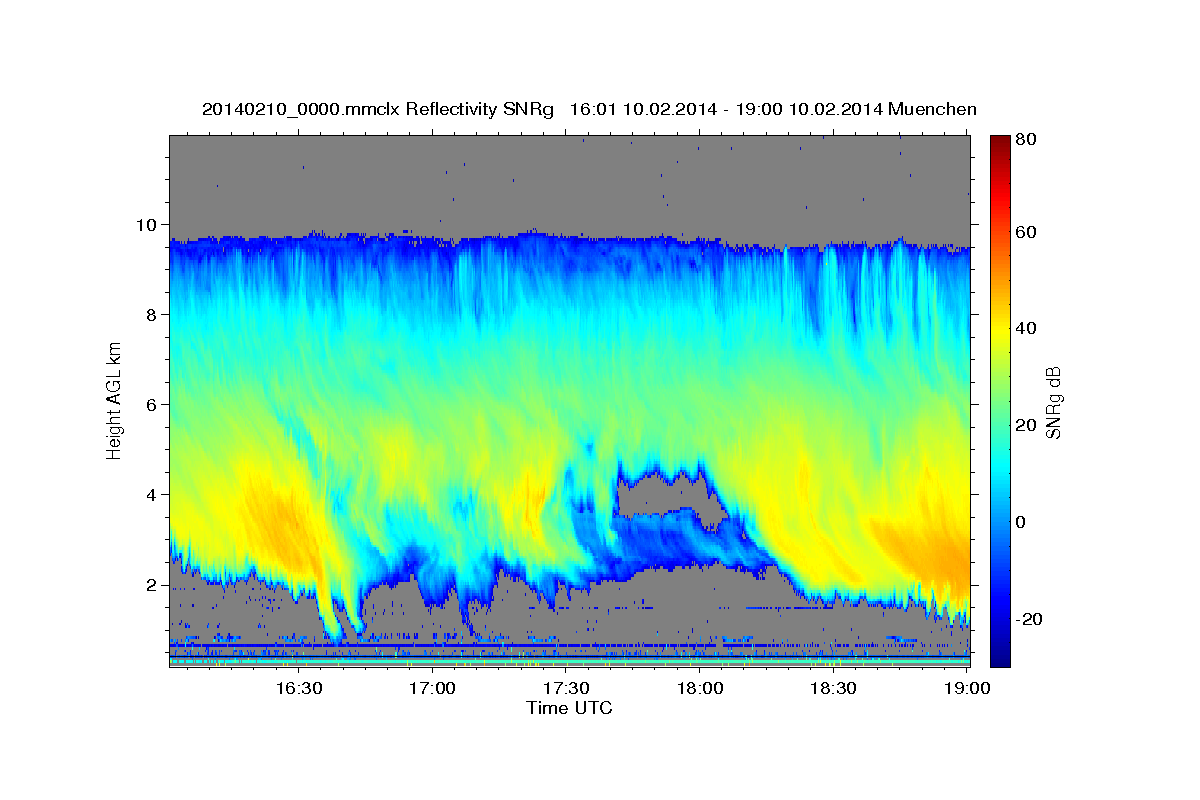
Task: Click the 'Time UTC' axis label
Action: click(x=569, y=708)
